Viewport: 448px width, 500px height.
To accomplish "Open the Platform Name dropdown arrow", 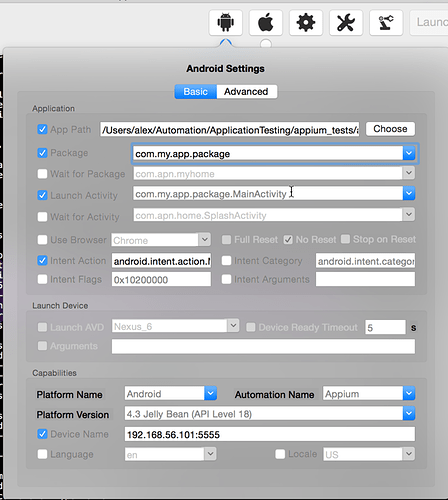I will tap(210, 394).
